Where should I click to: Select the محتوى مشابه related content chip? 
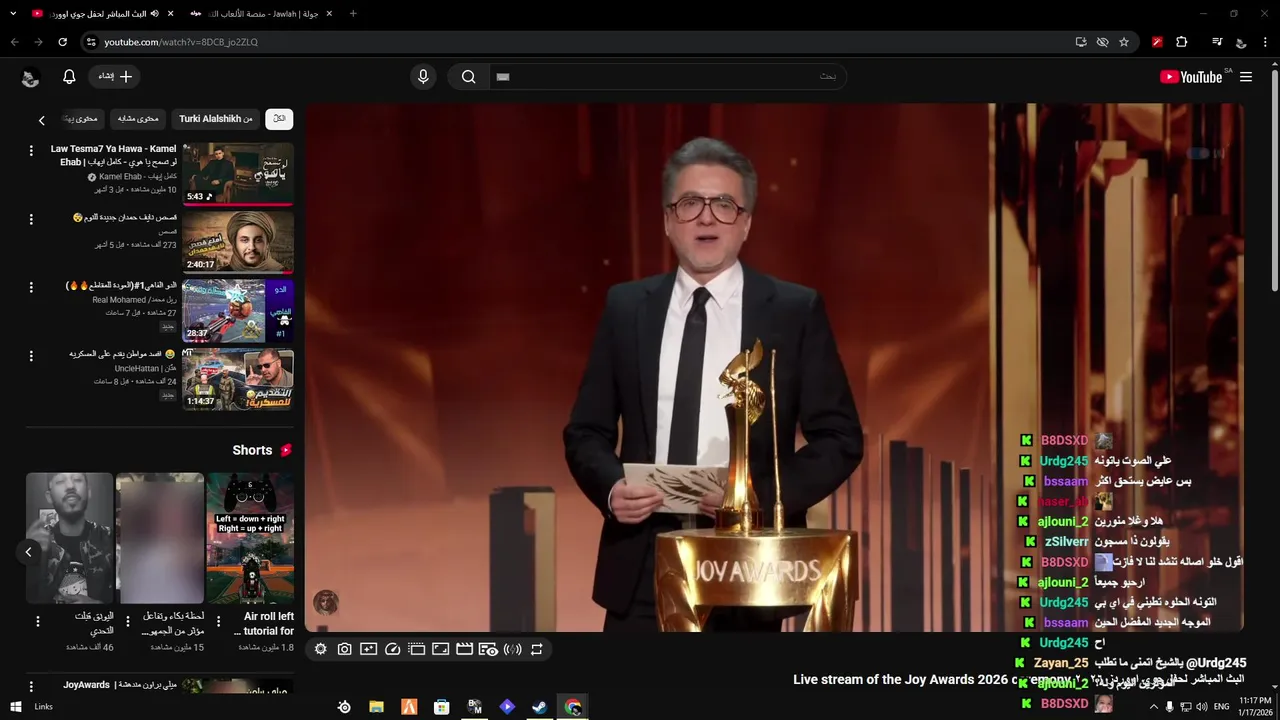[x=138, y=119]
